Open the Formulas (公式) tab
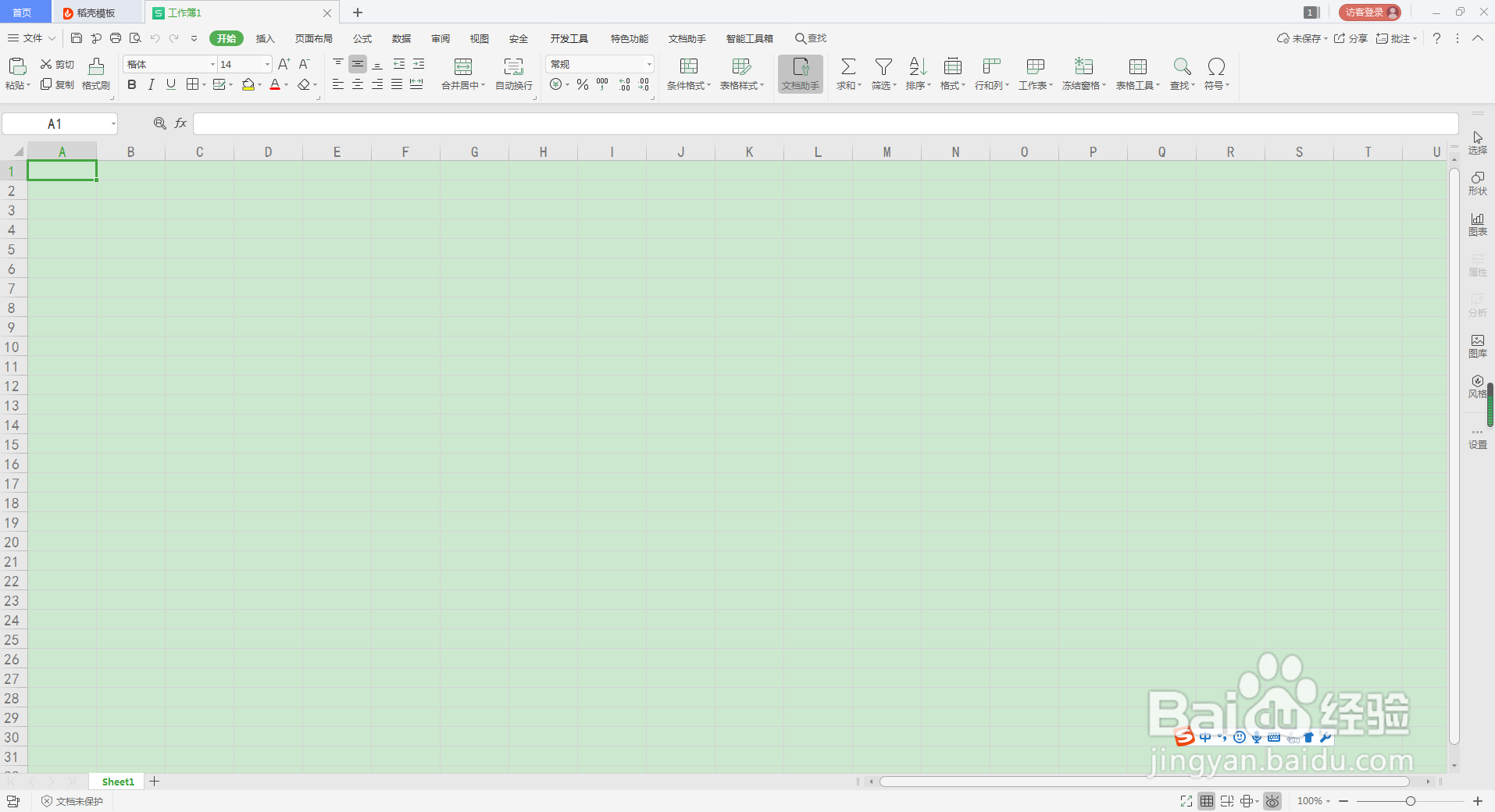 (362, 38)
